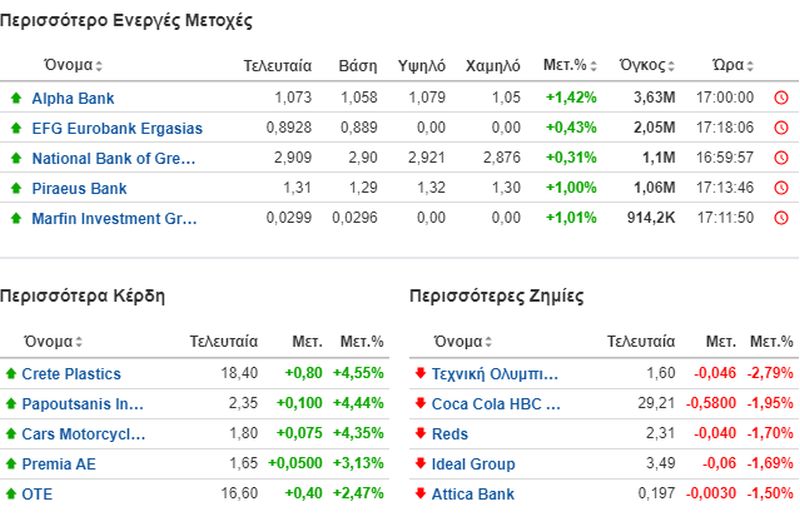Screen dimensions: 800x522
Task: Sort the losers table by Όνομα
Action: [x=463, y=341]
